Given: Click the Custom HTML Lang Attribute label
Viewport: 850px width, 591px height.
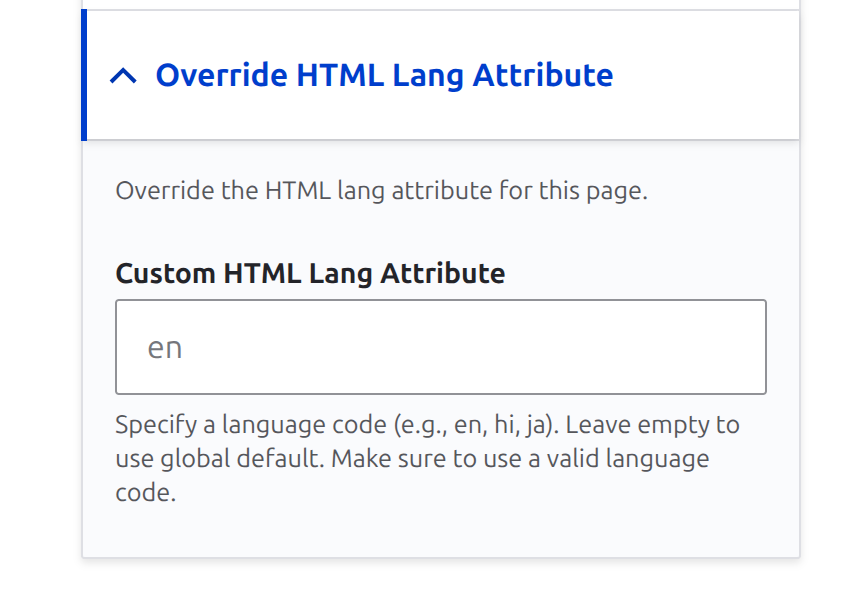Looking at the screenshot, I should click(310, 272).
